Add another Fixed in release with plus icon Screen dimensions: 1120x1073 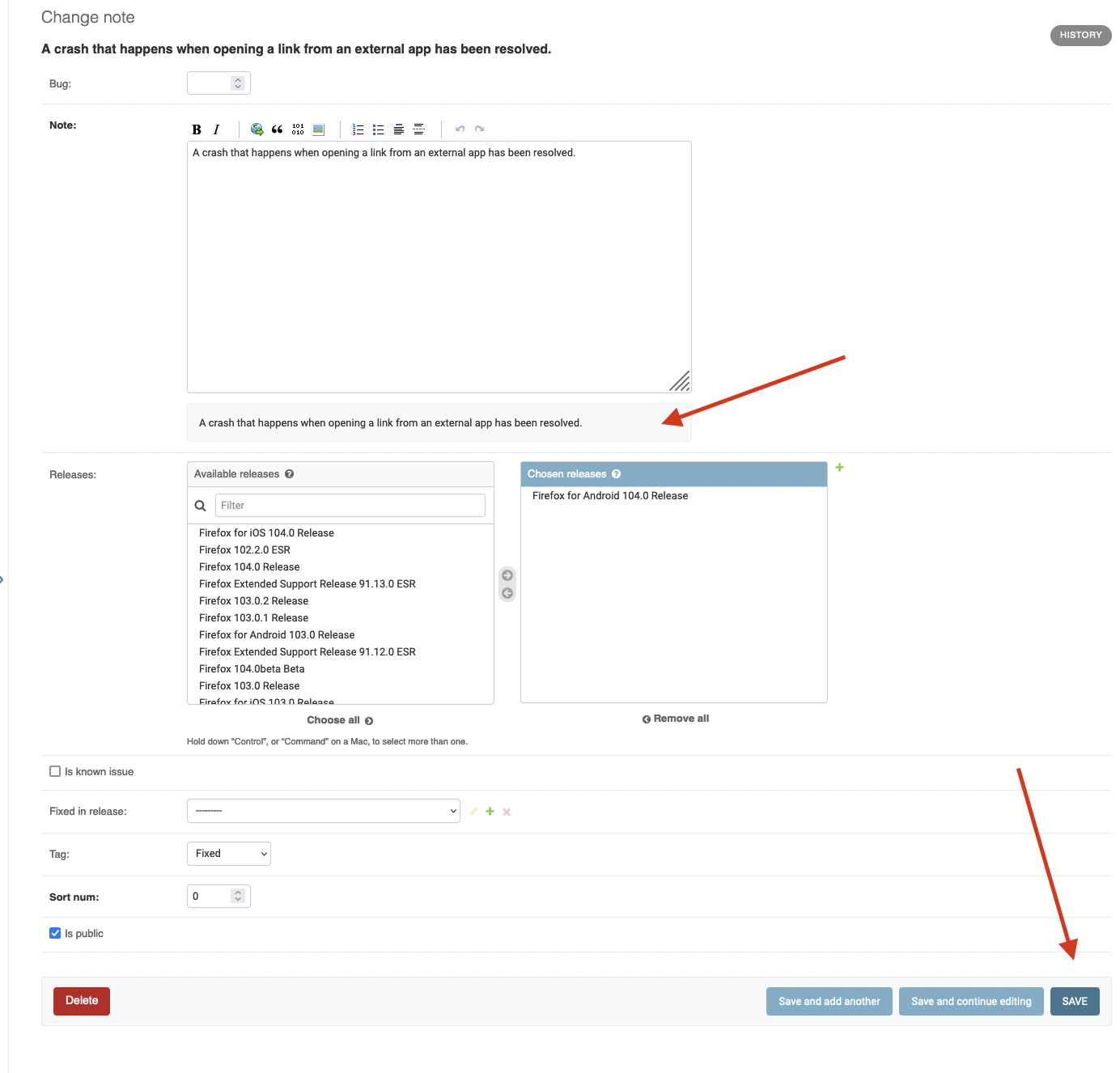click(x=490, y=812)
